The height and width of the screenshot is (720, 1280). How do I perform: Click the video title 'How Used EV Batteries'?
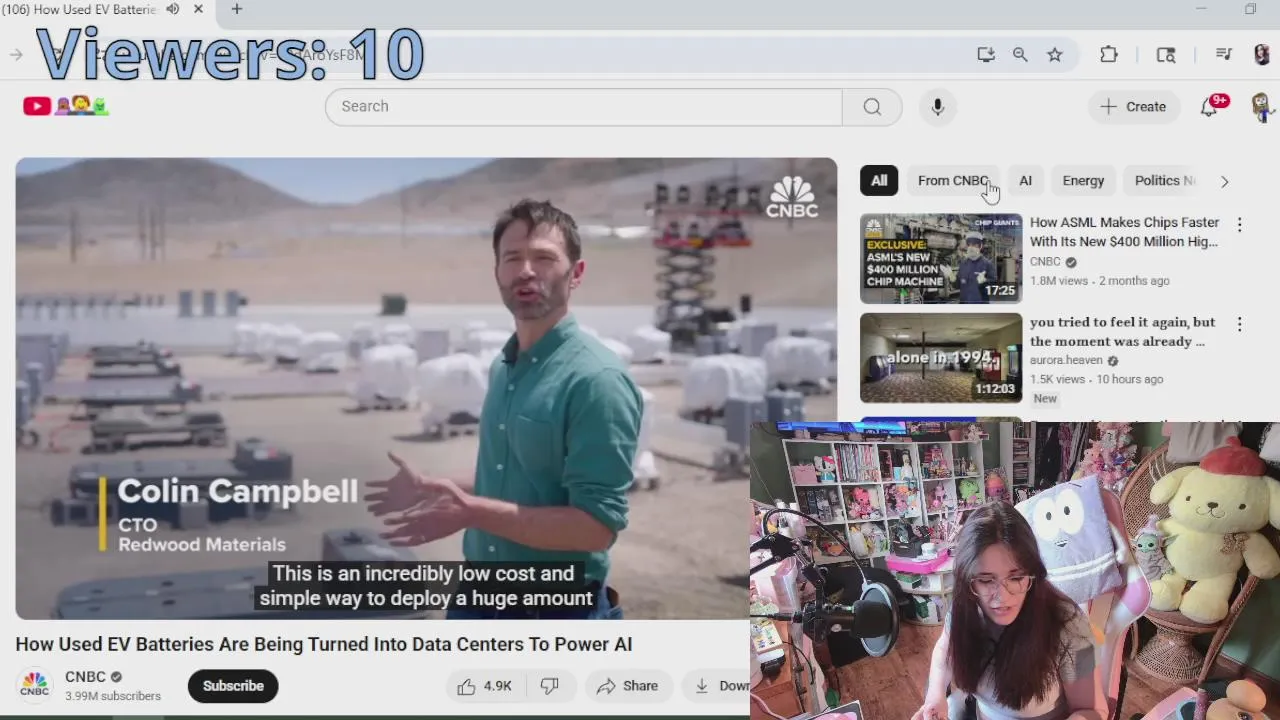point(324,644)
